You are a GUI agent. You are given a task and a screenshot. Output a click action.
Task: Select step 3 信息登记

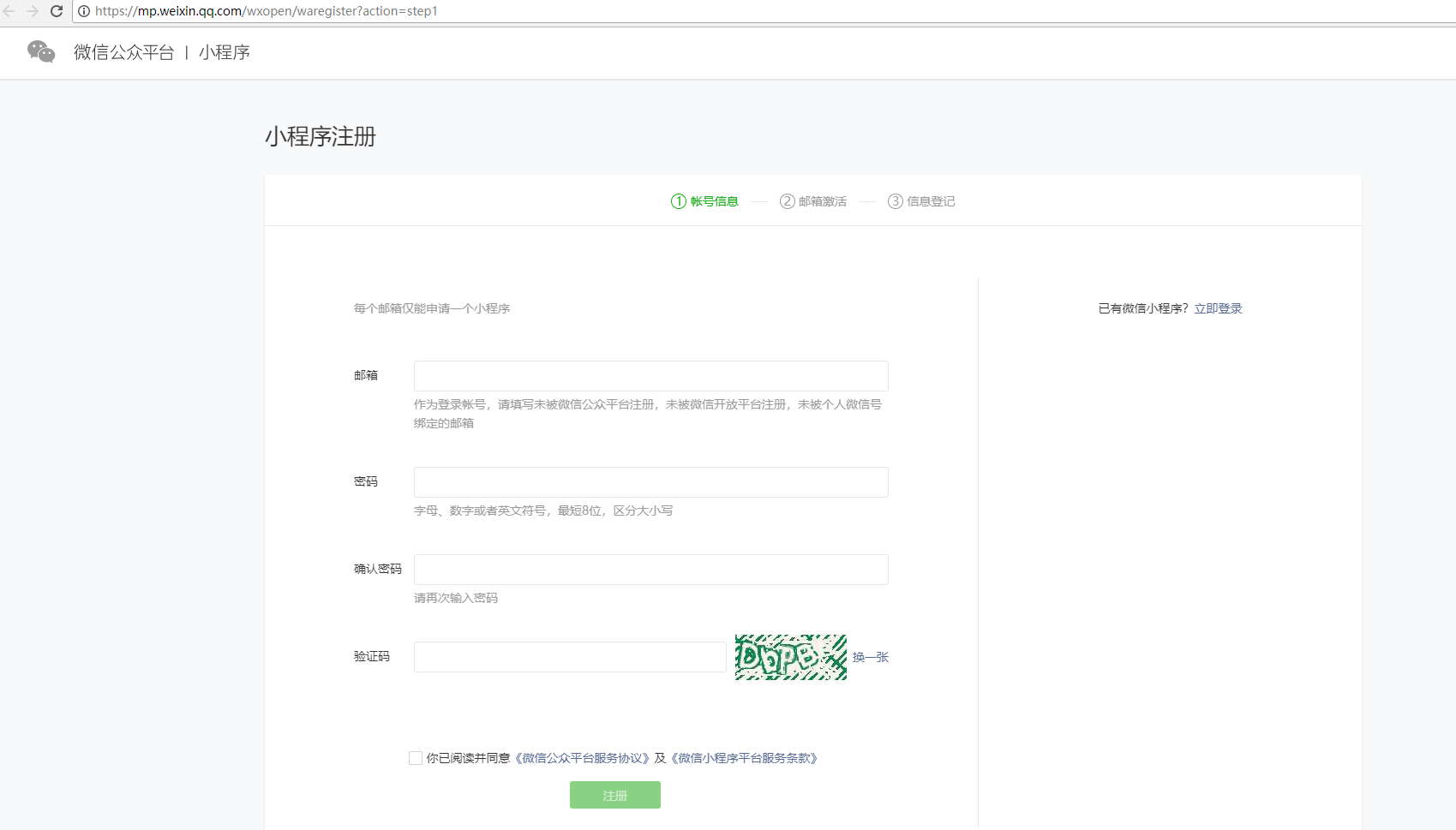[921, 201]
